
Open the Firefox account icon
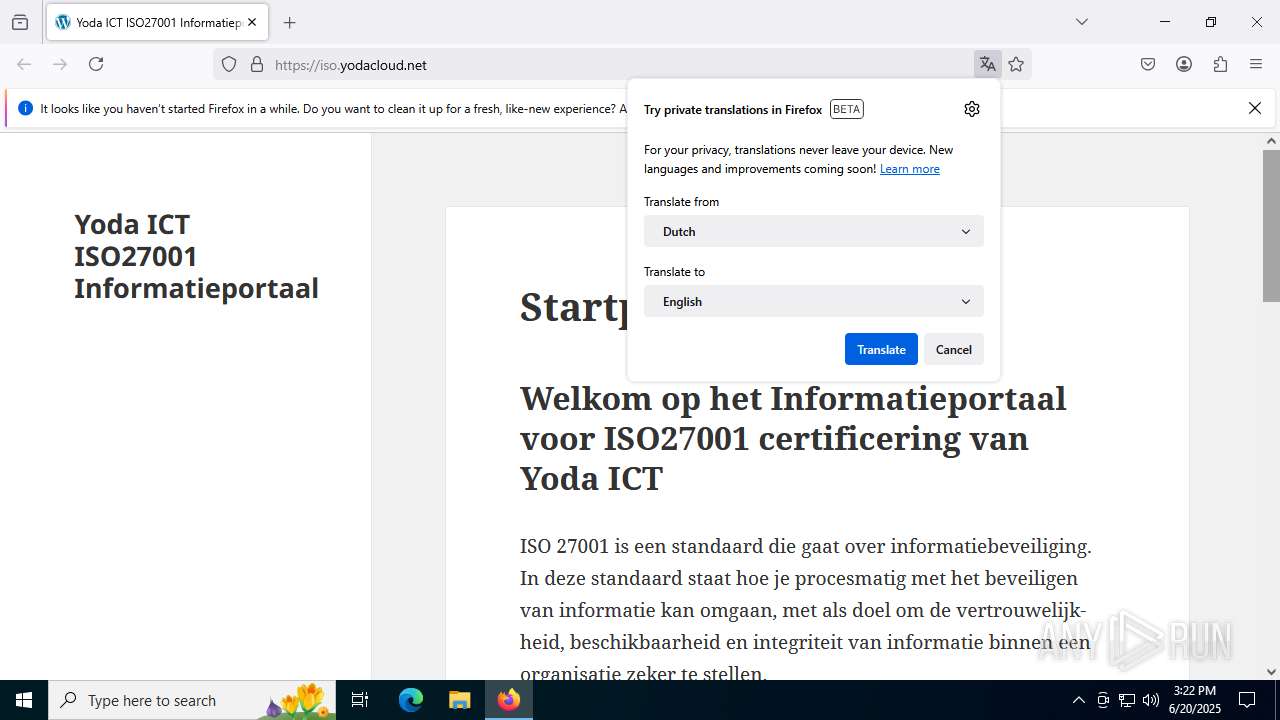pos(1184,64)
